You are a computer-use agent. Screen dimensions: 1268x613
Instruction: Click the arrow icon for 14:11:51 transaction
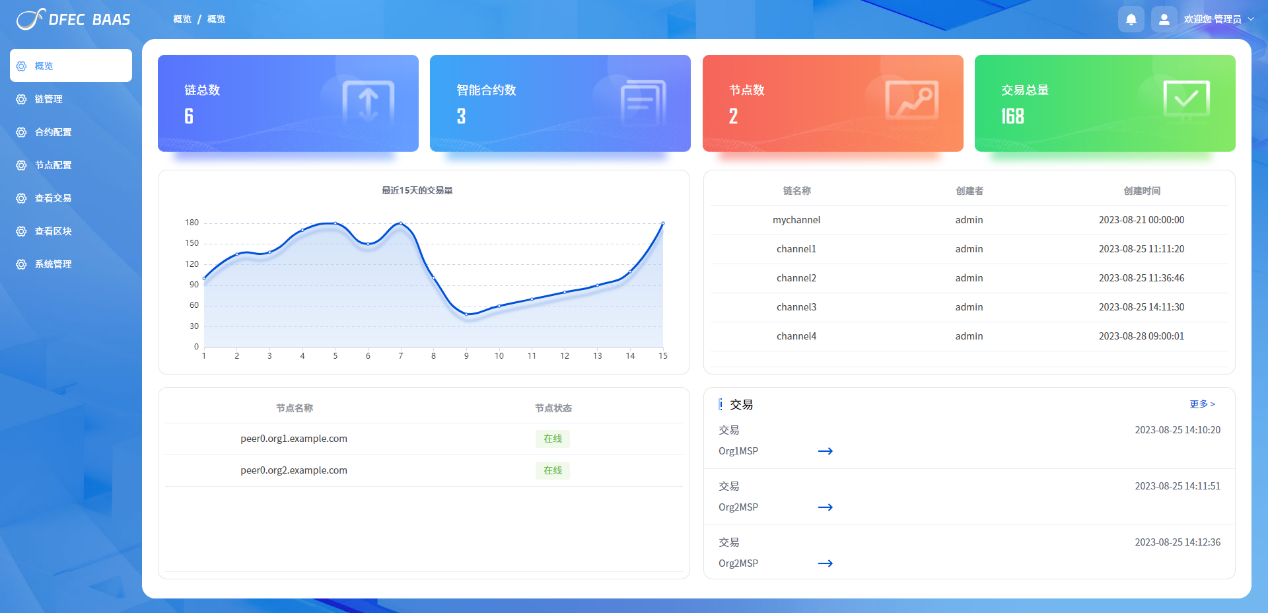click(825, 507)
